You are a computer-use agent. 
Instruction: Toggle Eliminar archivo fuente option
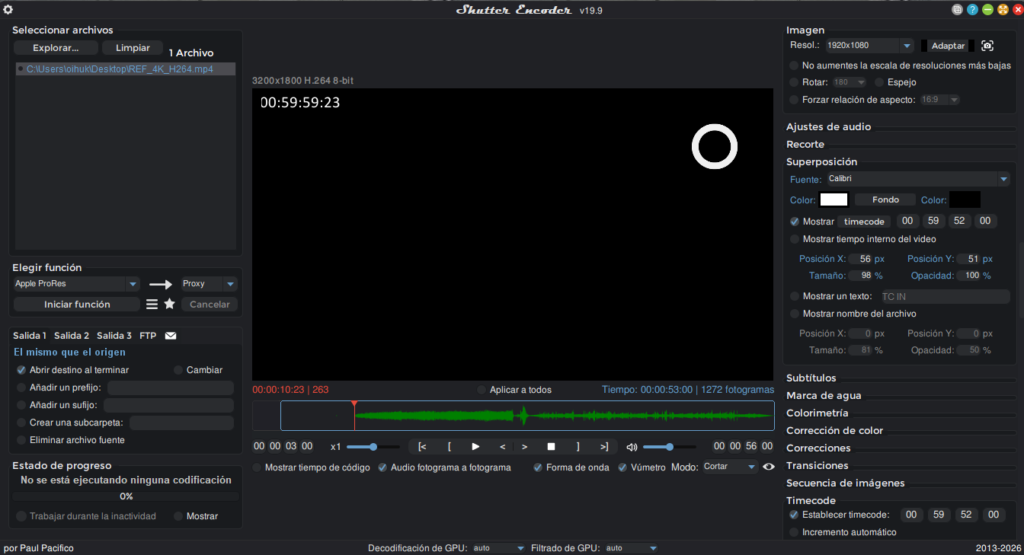pyautogui.click(x=22, y=440)
